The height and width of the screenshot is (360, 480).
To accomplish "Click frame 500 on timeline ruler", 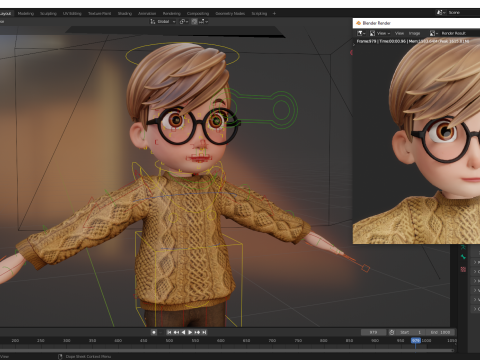I will point(169,340).
